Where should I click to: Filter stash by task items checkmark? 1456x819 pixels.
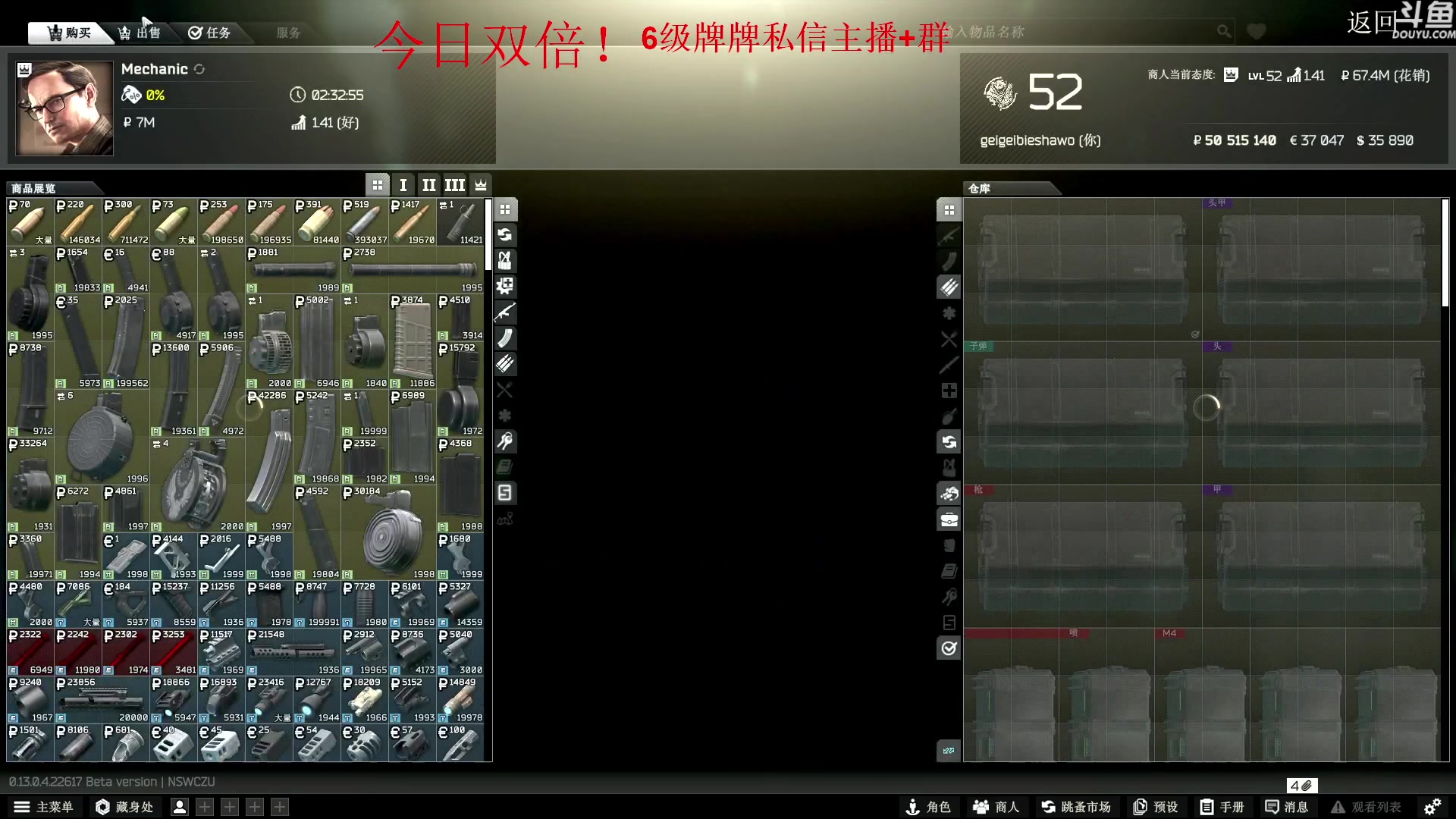[949, 648]
